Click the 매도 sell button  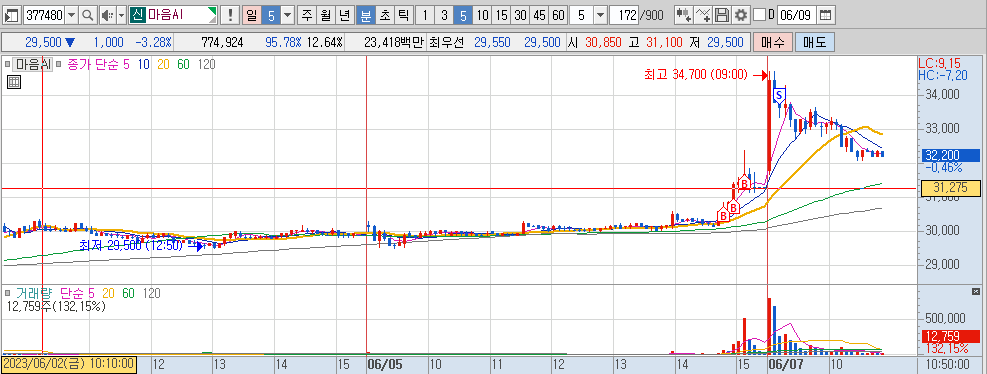click(815, 43)
